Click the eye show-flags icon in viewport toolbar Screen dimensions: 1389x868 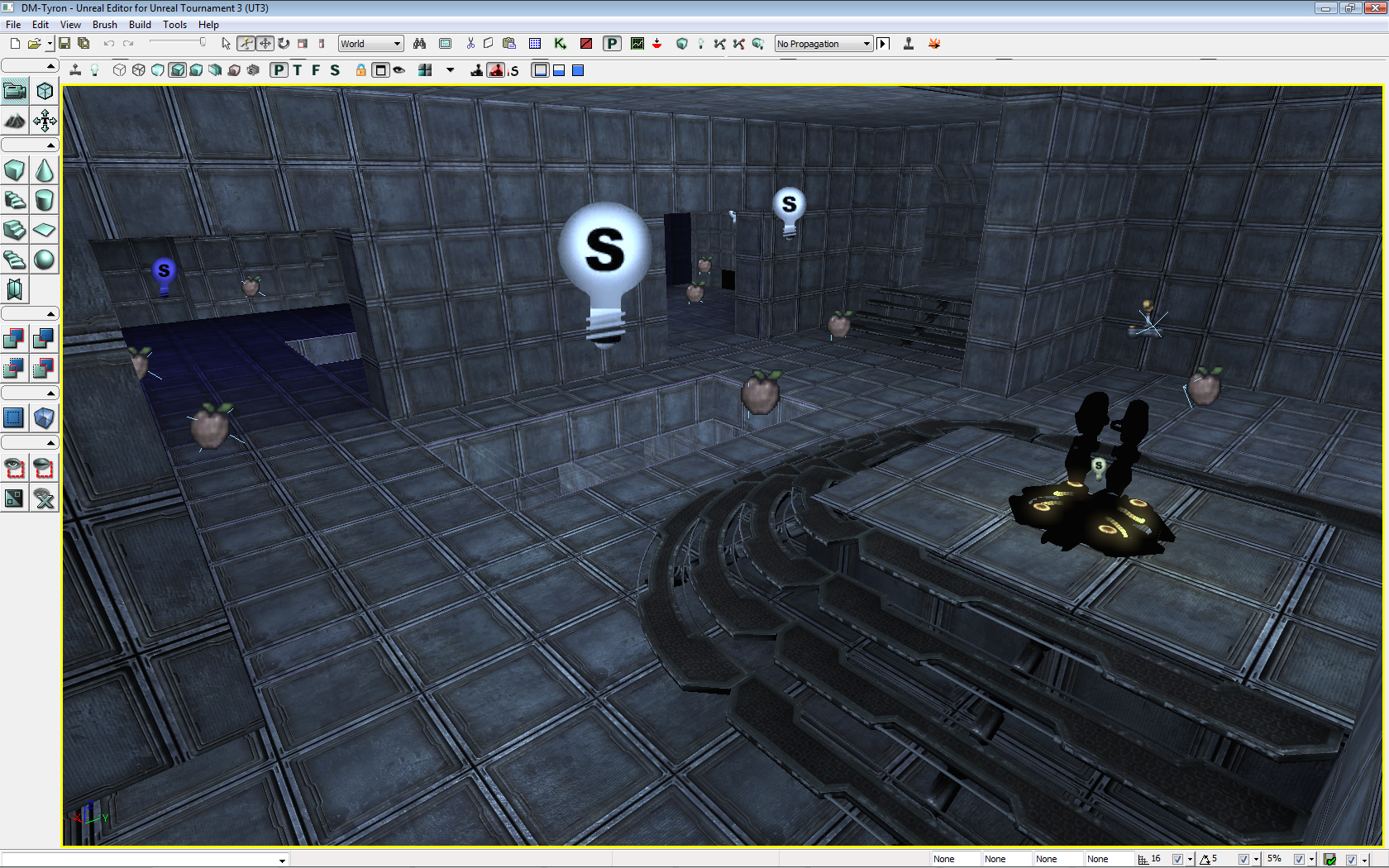point(399,70)
